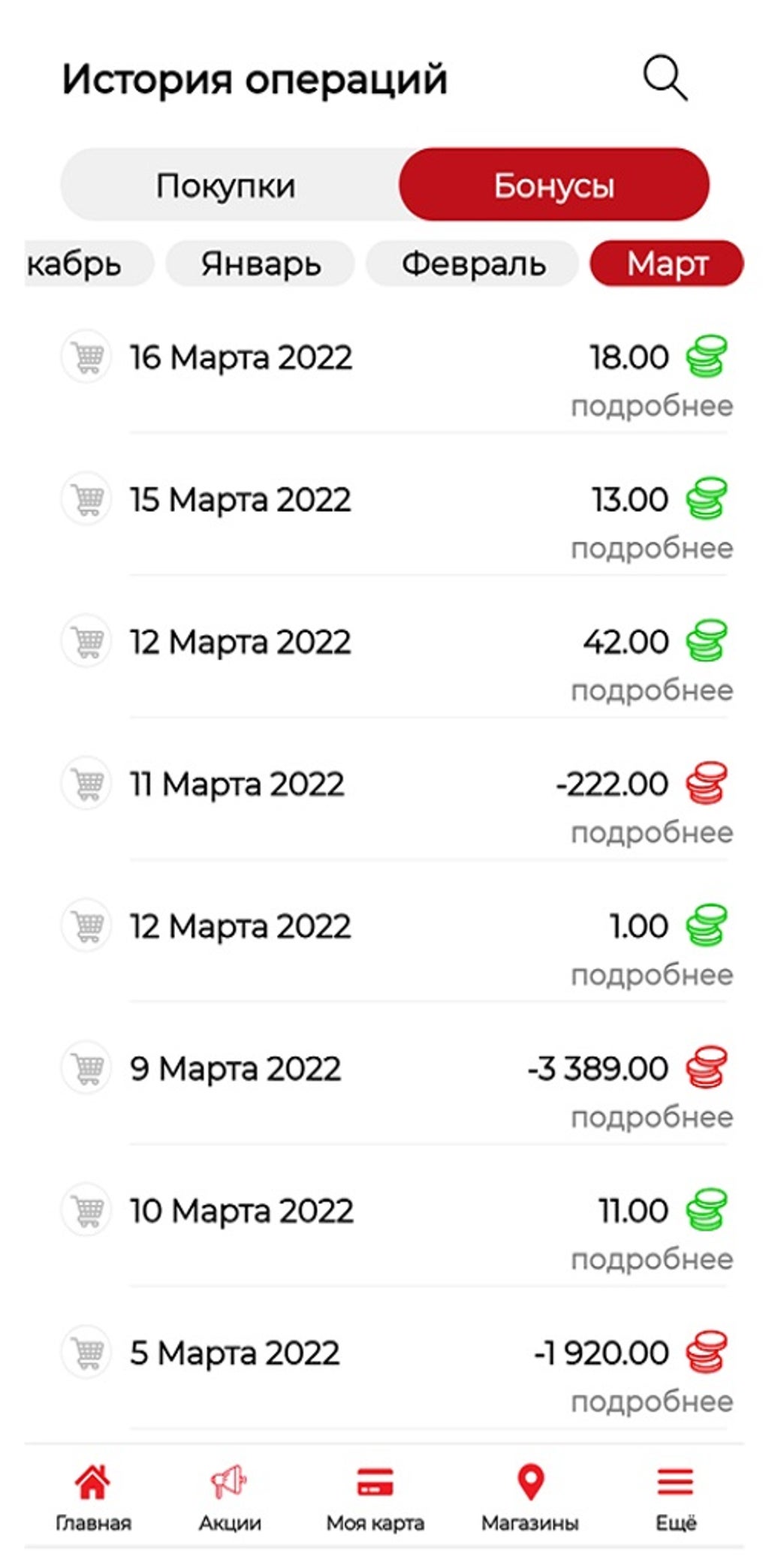Select the Январь month tab
The height and width of the screenshot is (1568, 766).
tap(260, 264)
